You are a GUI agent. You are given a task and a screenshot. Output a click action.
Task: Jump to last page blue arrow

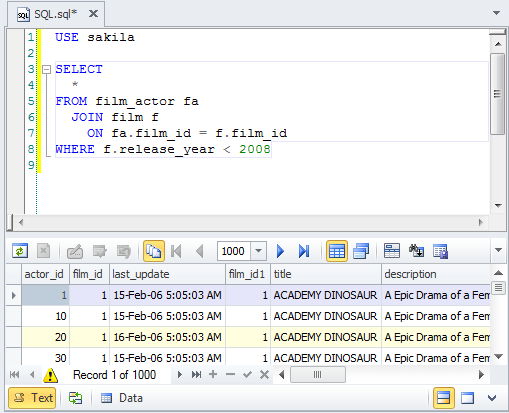coord(304,251)
